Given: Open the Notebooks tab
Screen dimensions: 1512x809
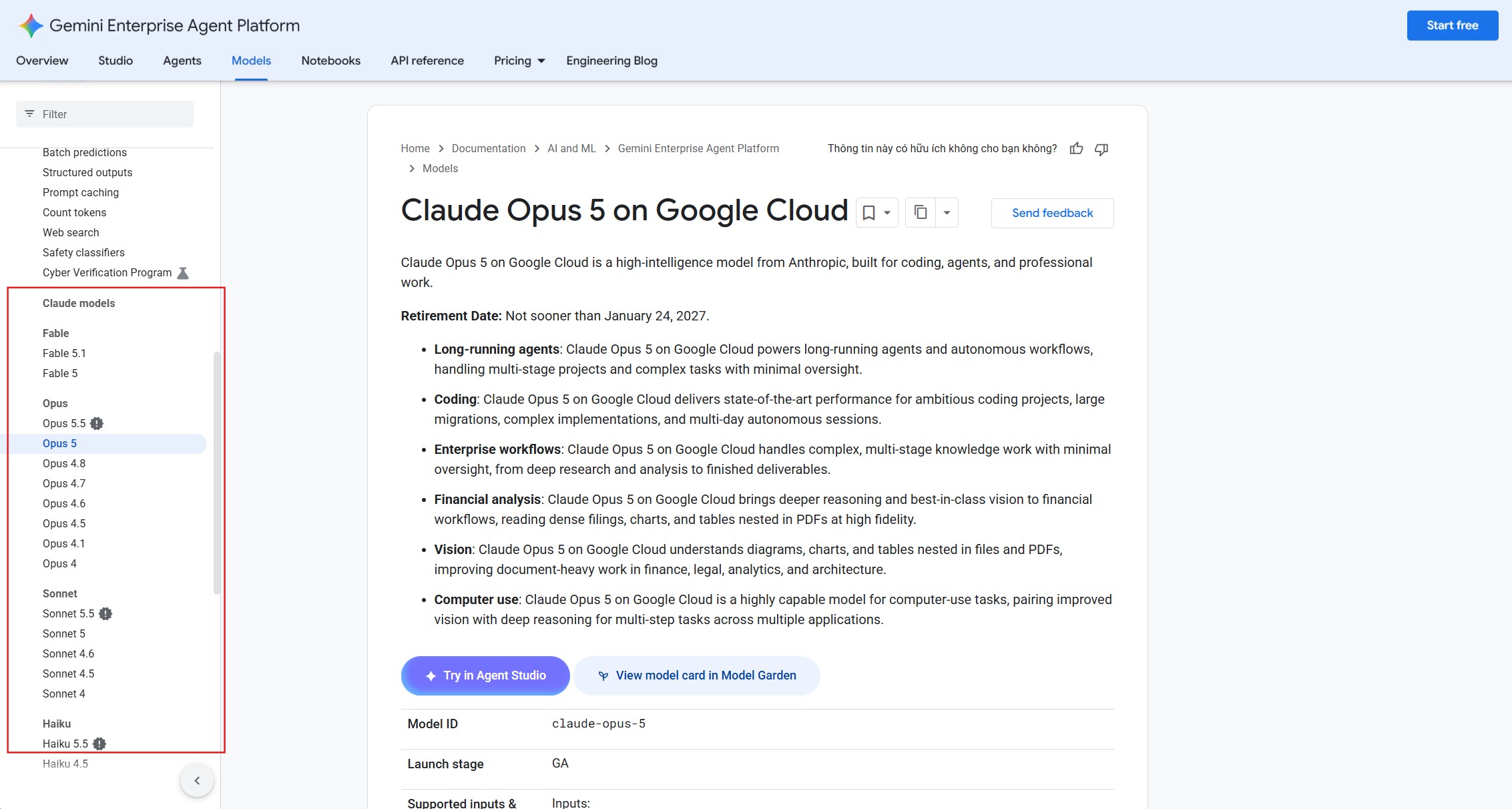Looking at the screenshot, I should [331, 61].
